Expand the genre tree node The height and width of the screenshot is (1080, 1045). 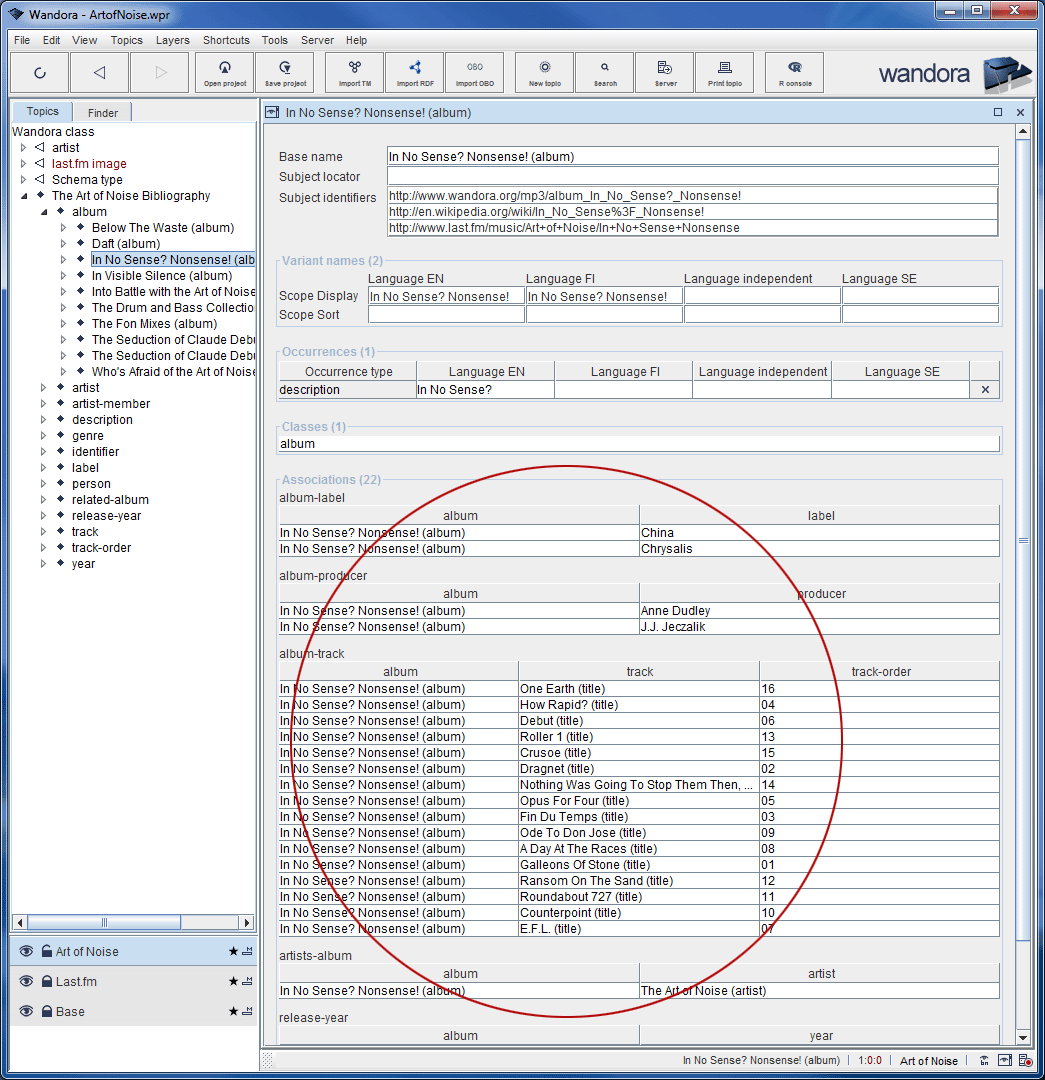pos(44,436)
